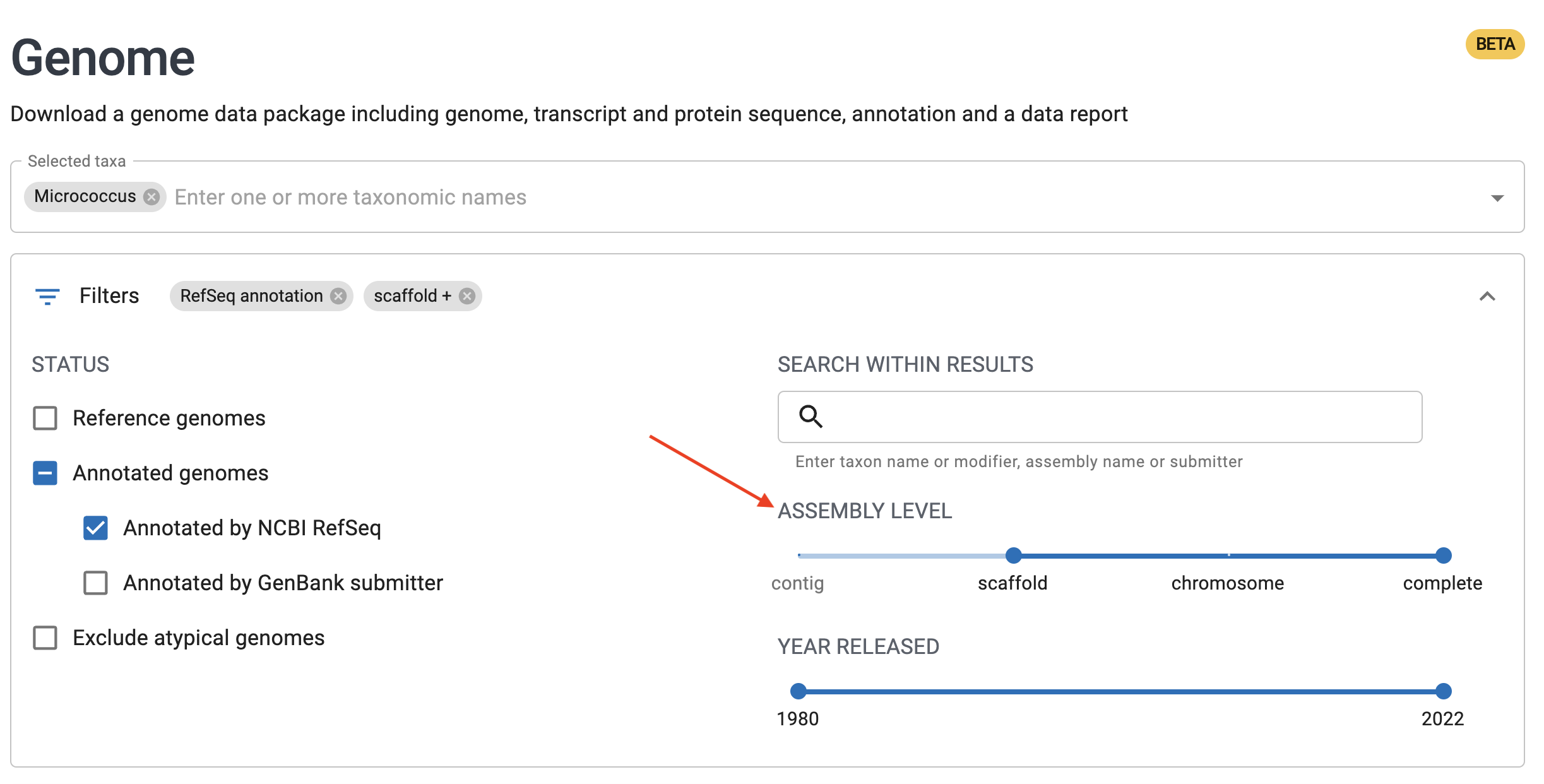The image size is (1544, 784).
Task: Select the chromosome assembly level label
Action: point(1227,583)
